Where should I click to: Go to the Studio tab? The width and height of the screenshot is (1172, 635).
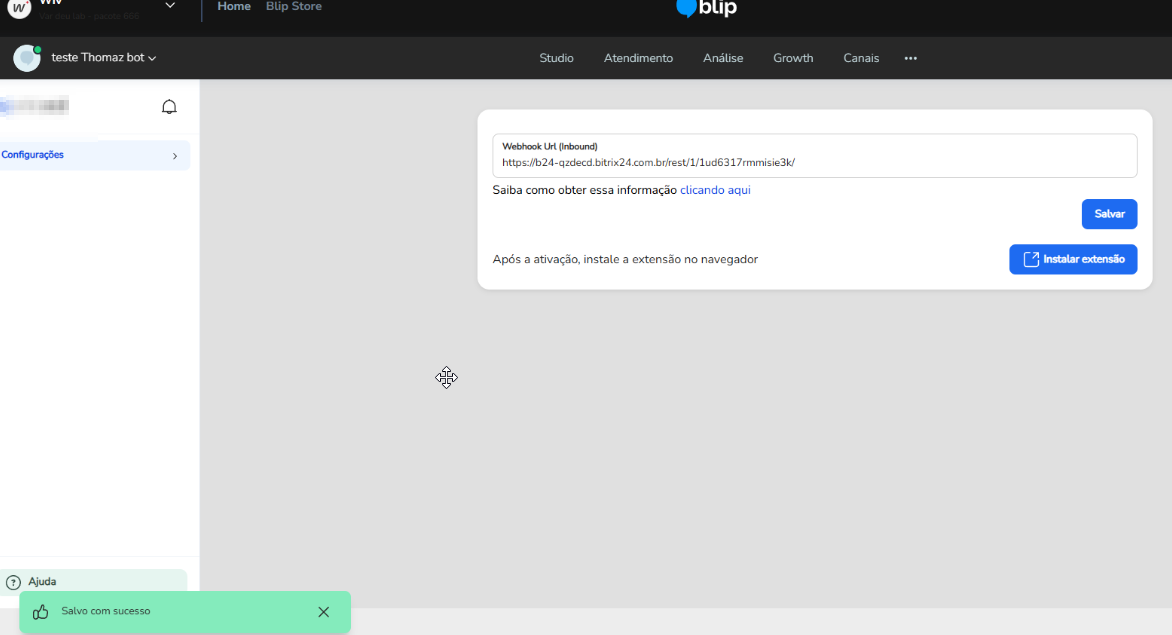(556, 58)
